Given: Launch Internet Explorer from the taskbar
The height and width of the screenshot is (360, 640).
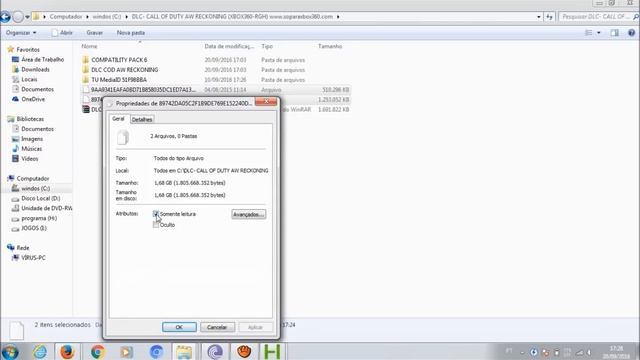Looking at the screenshot, I should pyautogui.click(x=40, y=351).
